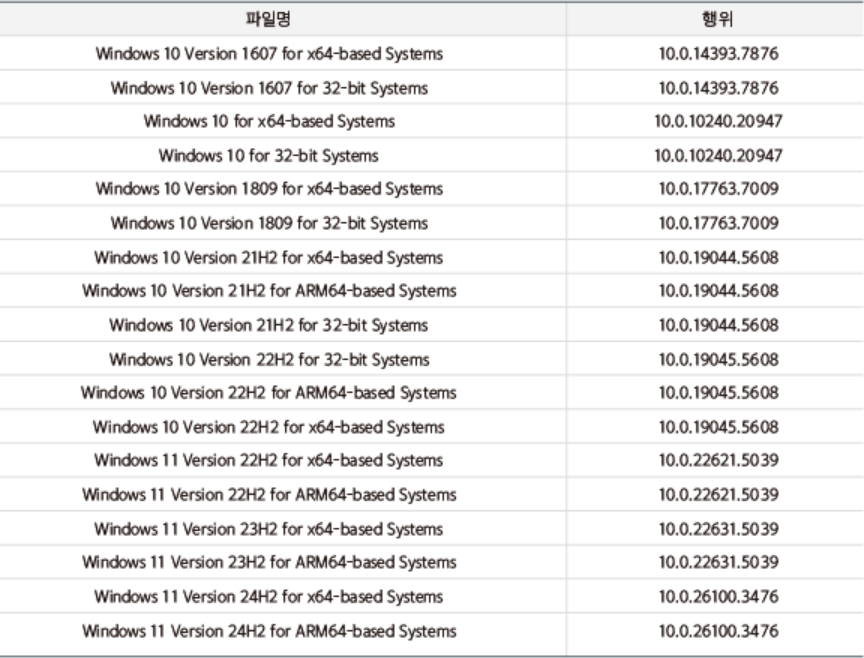Click Windows 10 for 32-bit Systems entry

(269, 155)
